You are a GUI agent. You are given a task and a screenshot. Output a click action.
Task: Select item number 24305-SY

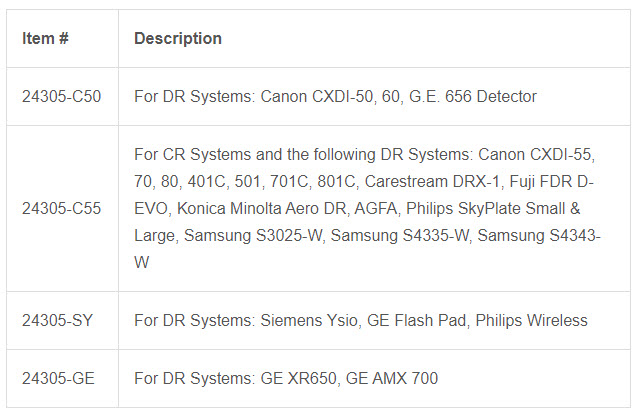[57, 320]
